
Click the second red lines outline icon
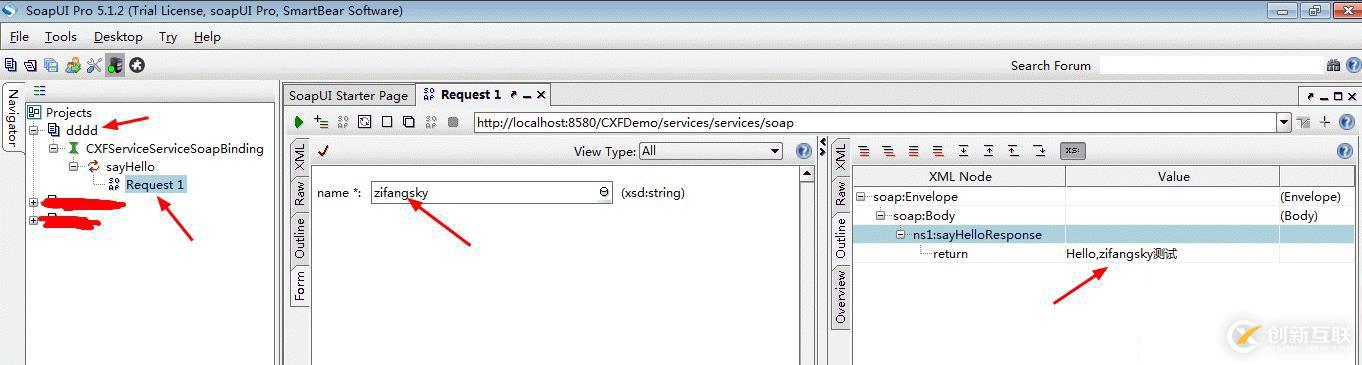[x=889, y=151]
